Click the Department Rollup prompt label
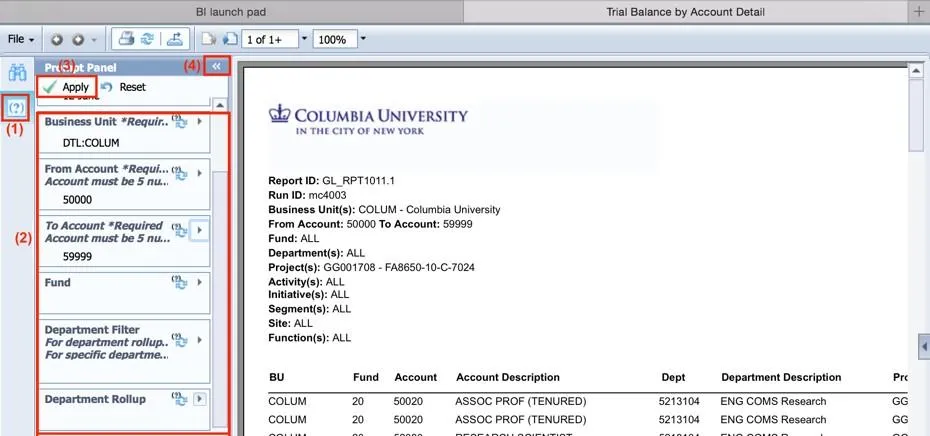 click(95, 399)
